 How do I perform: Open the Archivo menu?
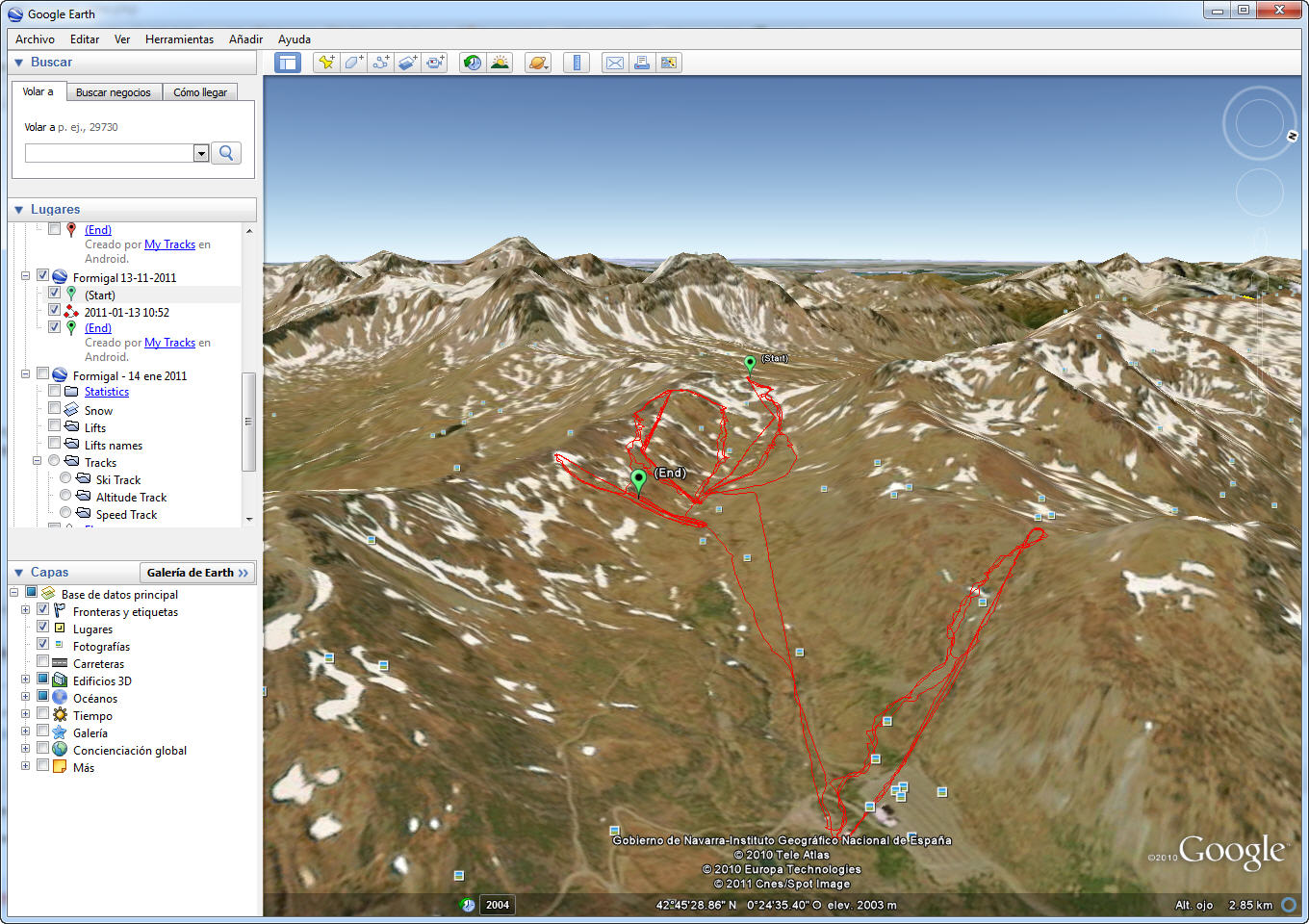coord(35,39)
